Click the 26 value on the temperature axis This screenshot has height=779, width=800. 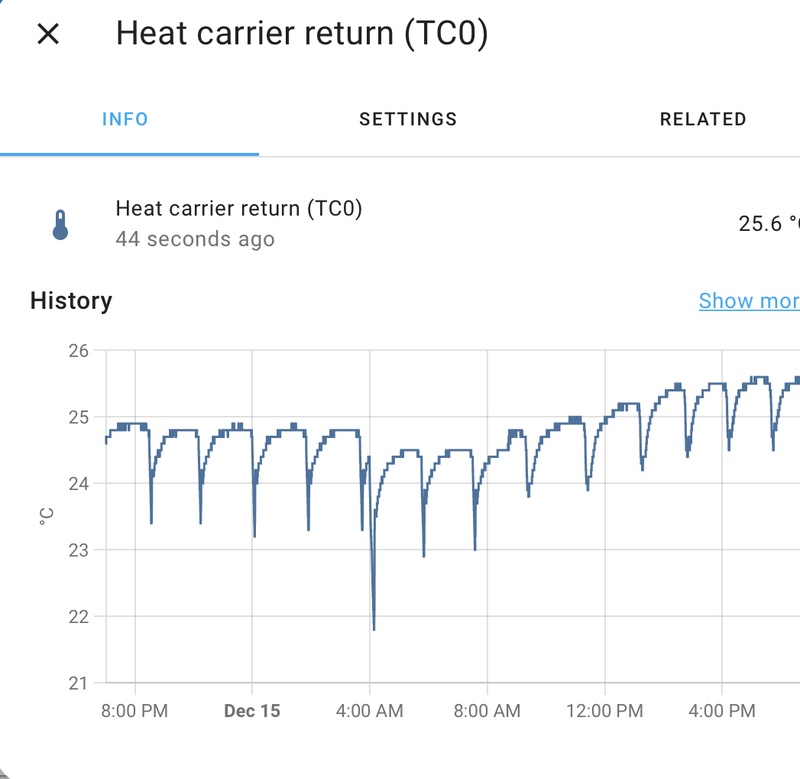point(79,351)
